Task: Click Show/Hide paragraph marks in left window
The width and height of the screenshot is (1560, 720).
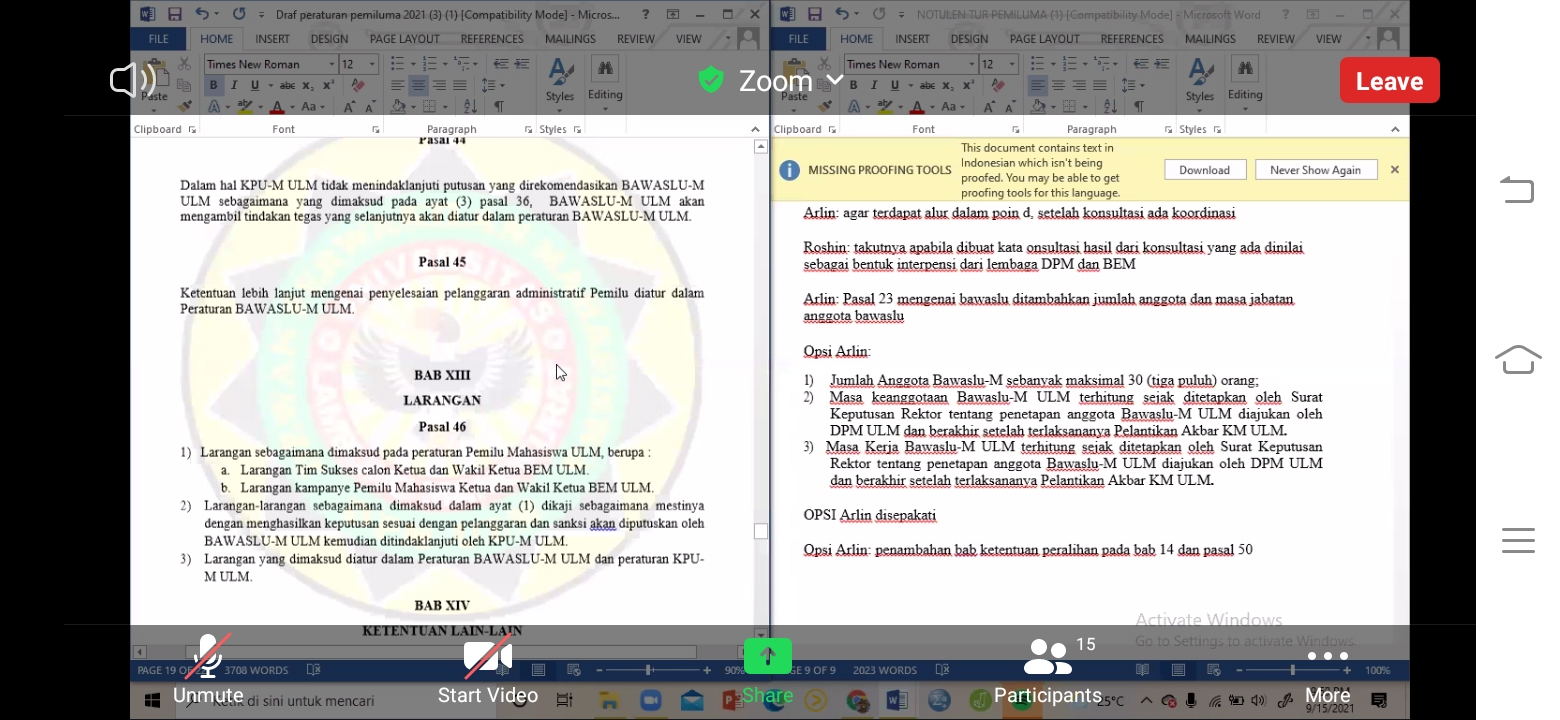Action: click(499, 107)
